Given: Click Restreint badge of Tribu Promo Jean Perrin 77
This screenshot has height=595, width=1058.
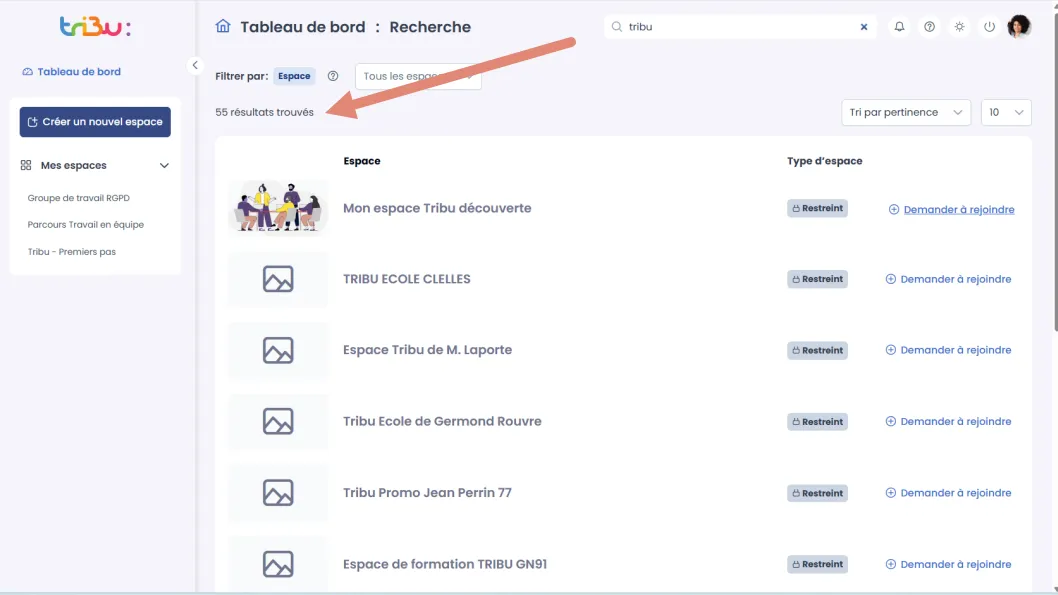Looking at the screenshot, I should tap(817, 493).
